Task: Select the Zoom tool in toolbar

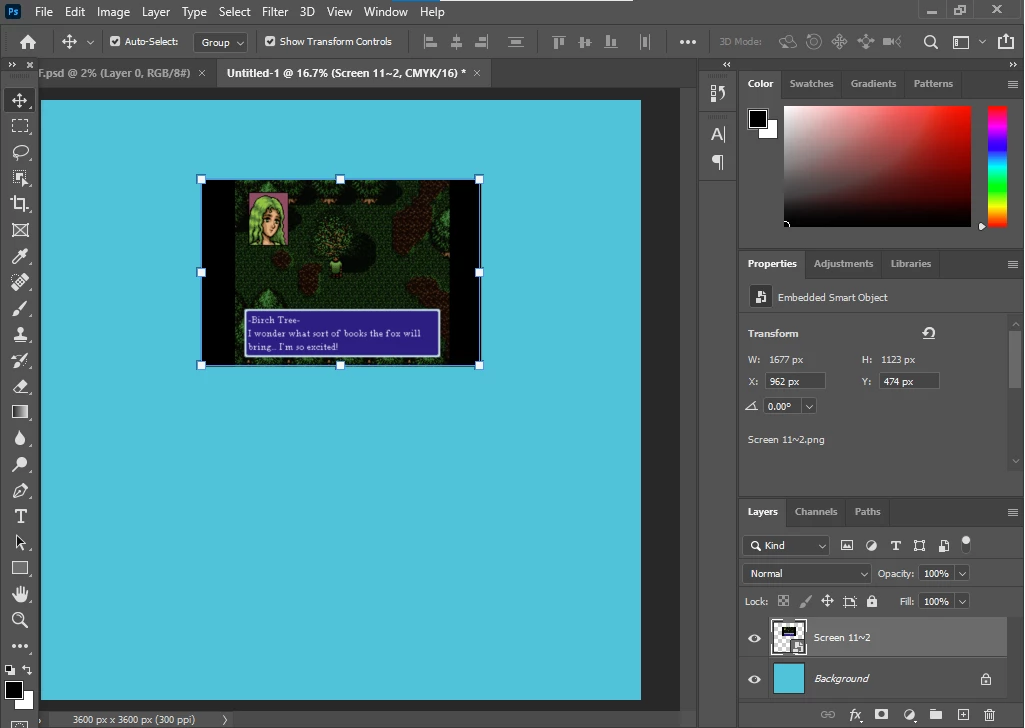Action: click(20, 620)
